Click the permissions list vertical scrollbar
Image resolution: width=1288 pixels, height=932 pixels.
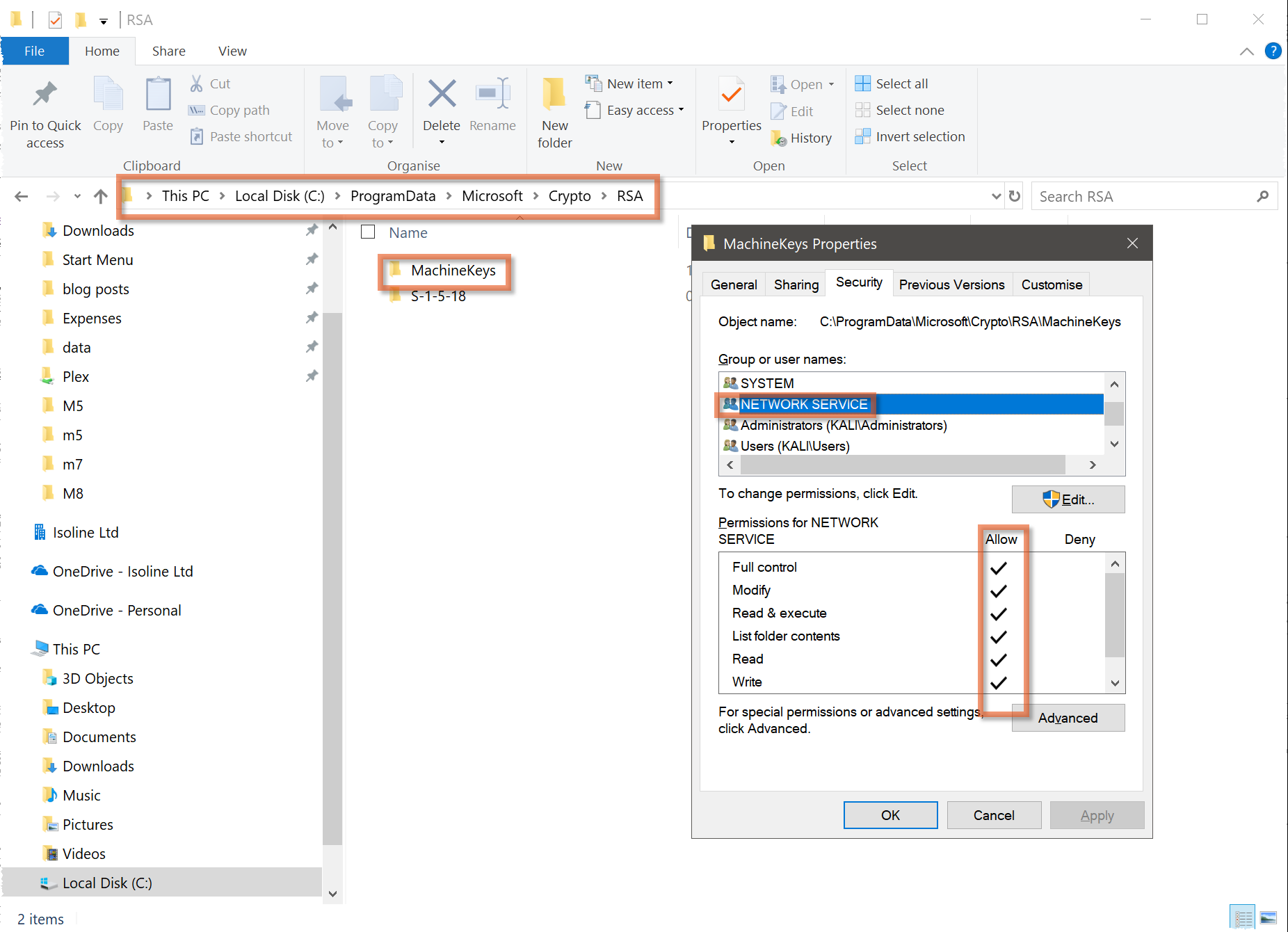point(1115,615)
